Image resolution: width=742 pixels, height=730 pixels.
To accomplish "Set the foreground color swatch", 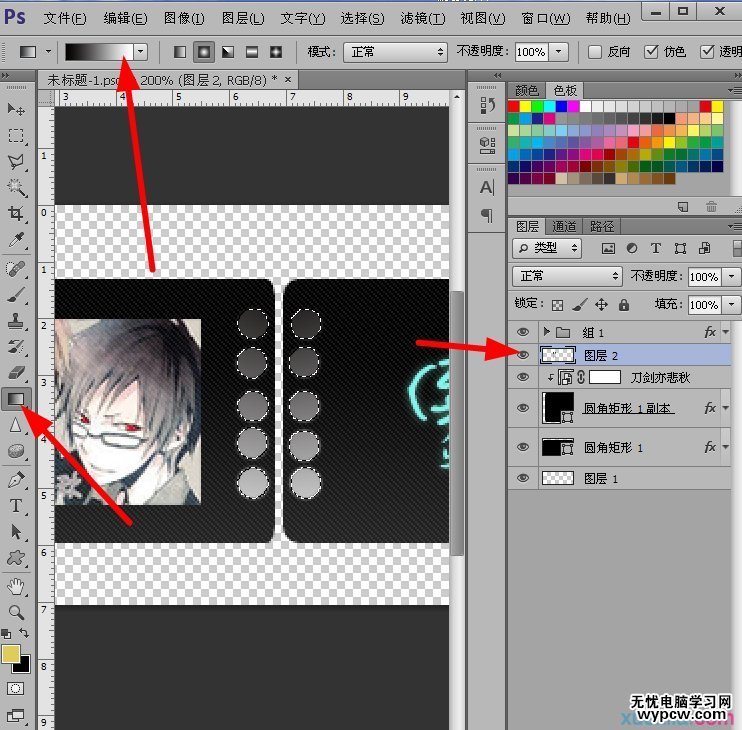I will tap(10, 654).
